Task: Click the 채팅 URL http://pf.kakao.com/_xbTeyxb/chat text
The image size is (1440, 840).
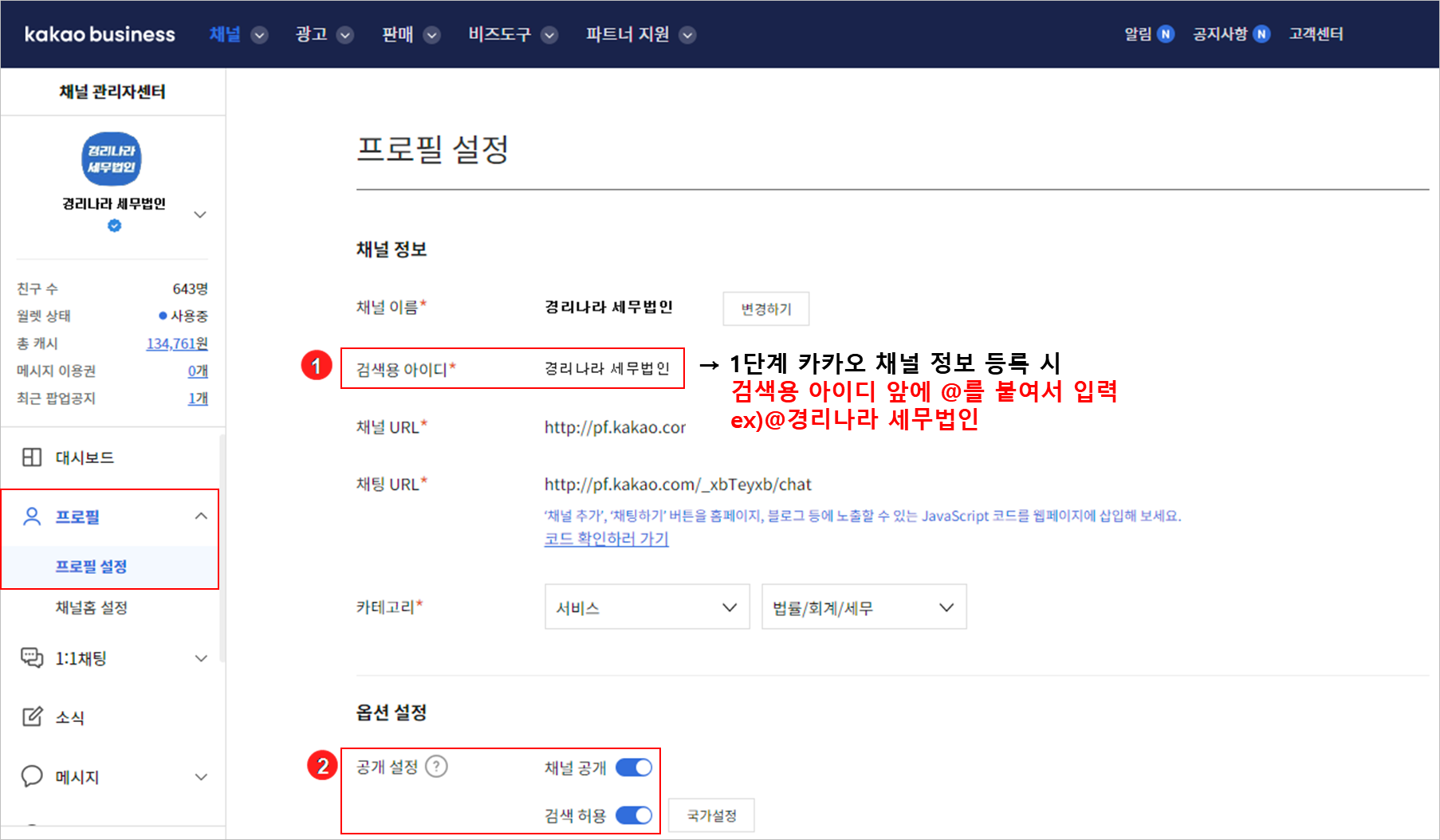Action: pyautogui.click(x=678, y=485)
